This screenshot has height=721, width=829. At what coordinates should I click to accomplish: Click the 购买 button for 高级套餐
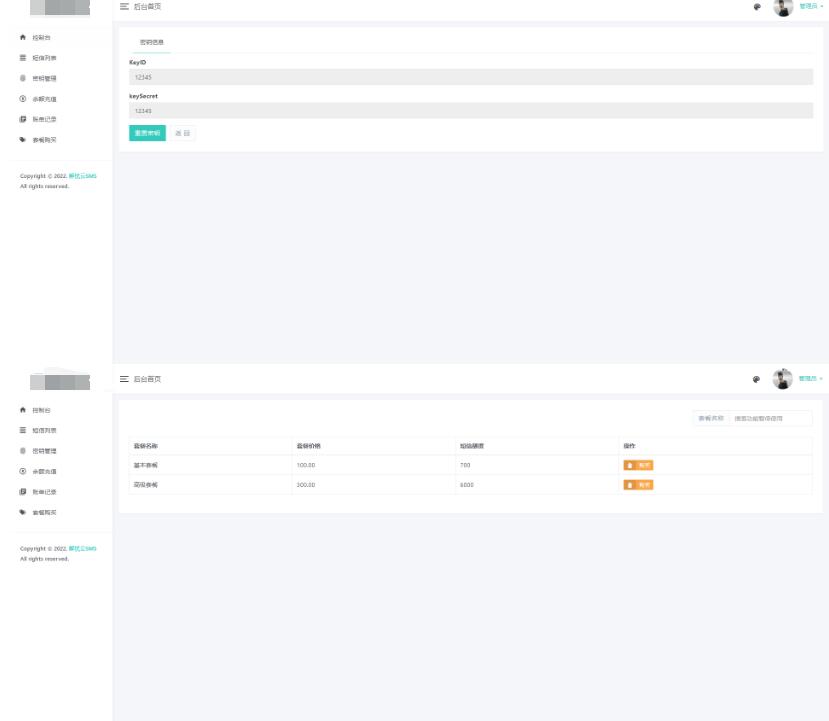click(638, 485)
